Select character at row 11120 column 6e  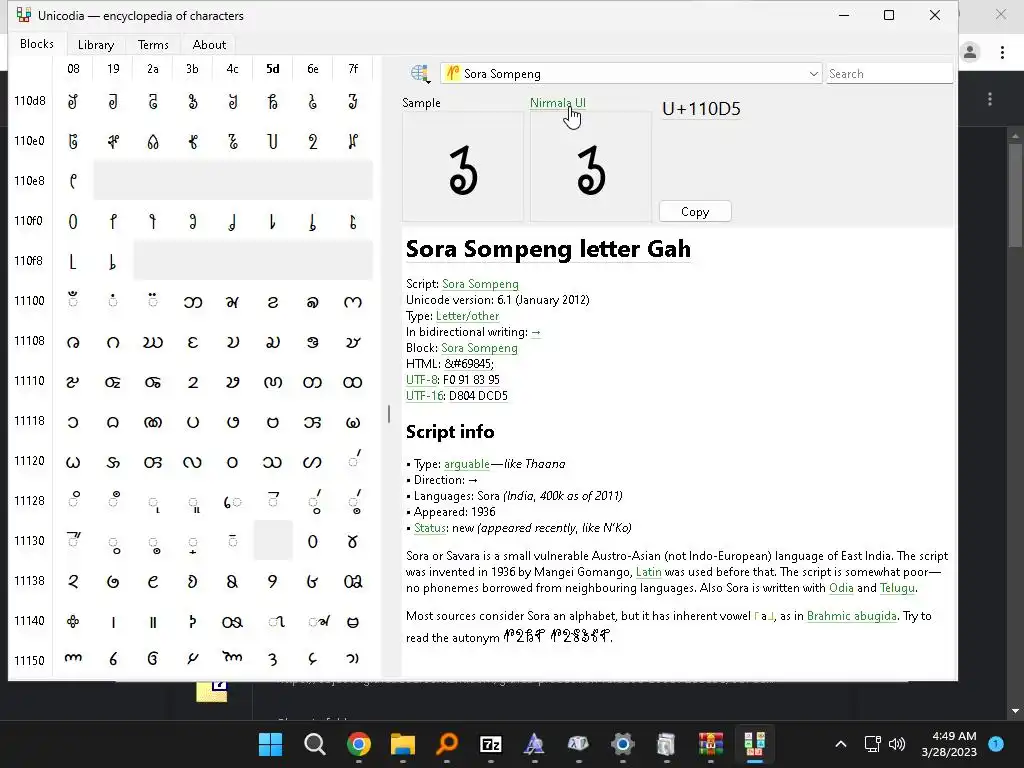(x=312, y=461)
